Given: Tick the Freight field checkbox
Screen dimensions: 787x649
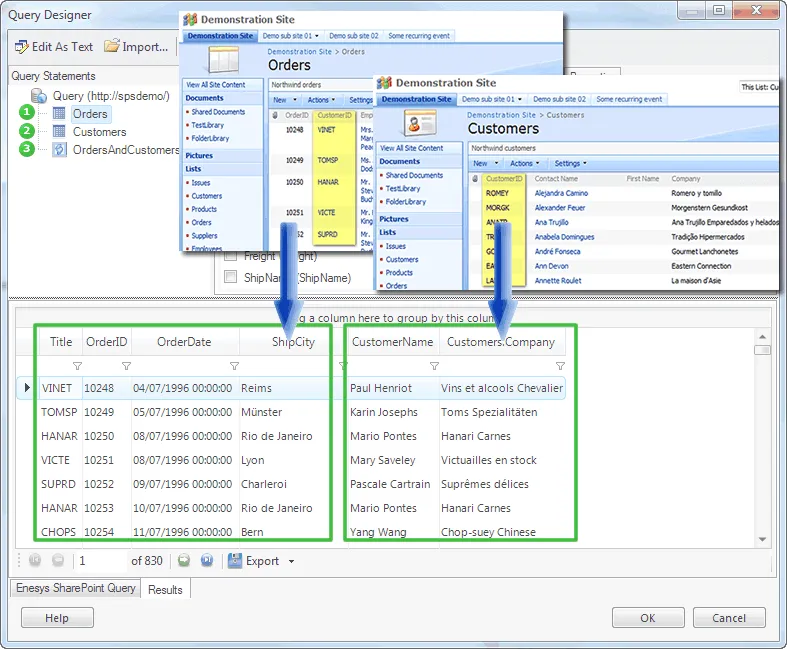Looking at the screenshot, I should (x=231, y=256).
